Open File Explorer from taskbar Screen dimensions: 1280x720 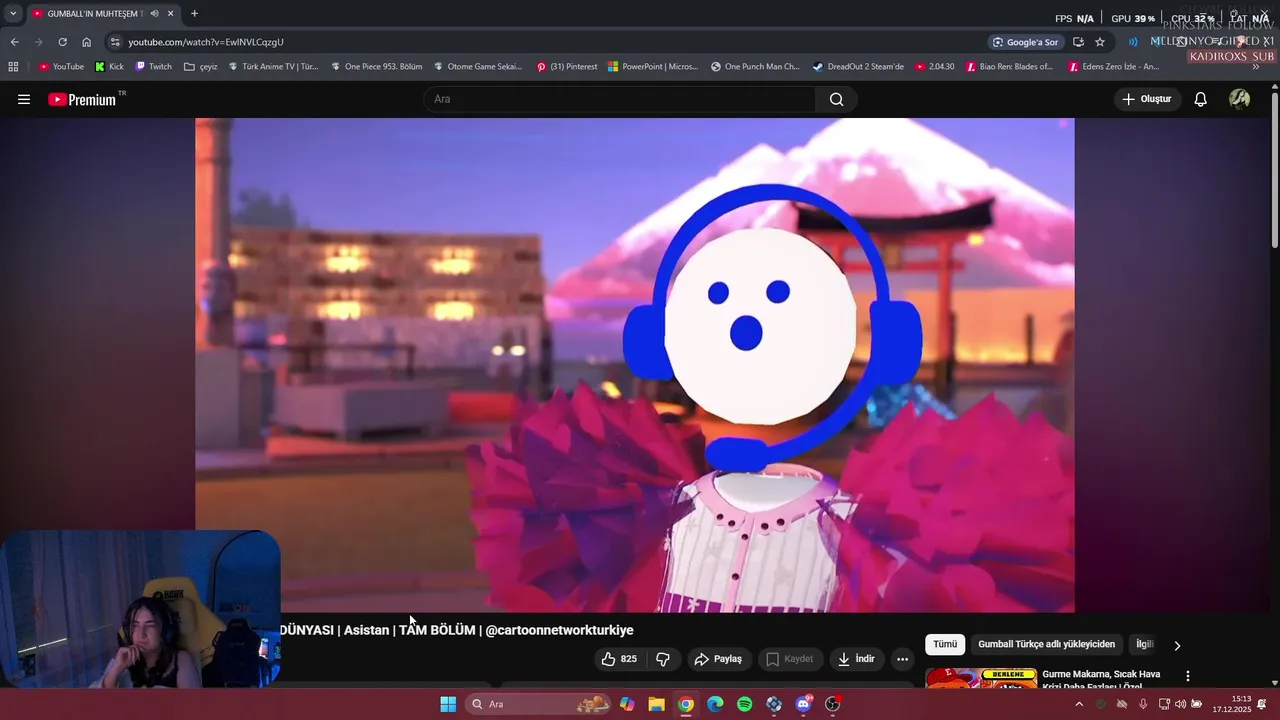click(656, 704)
